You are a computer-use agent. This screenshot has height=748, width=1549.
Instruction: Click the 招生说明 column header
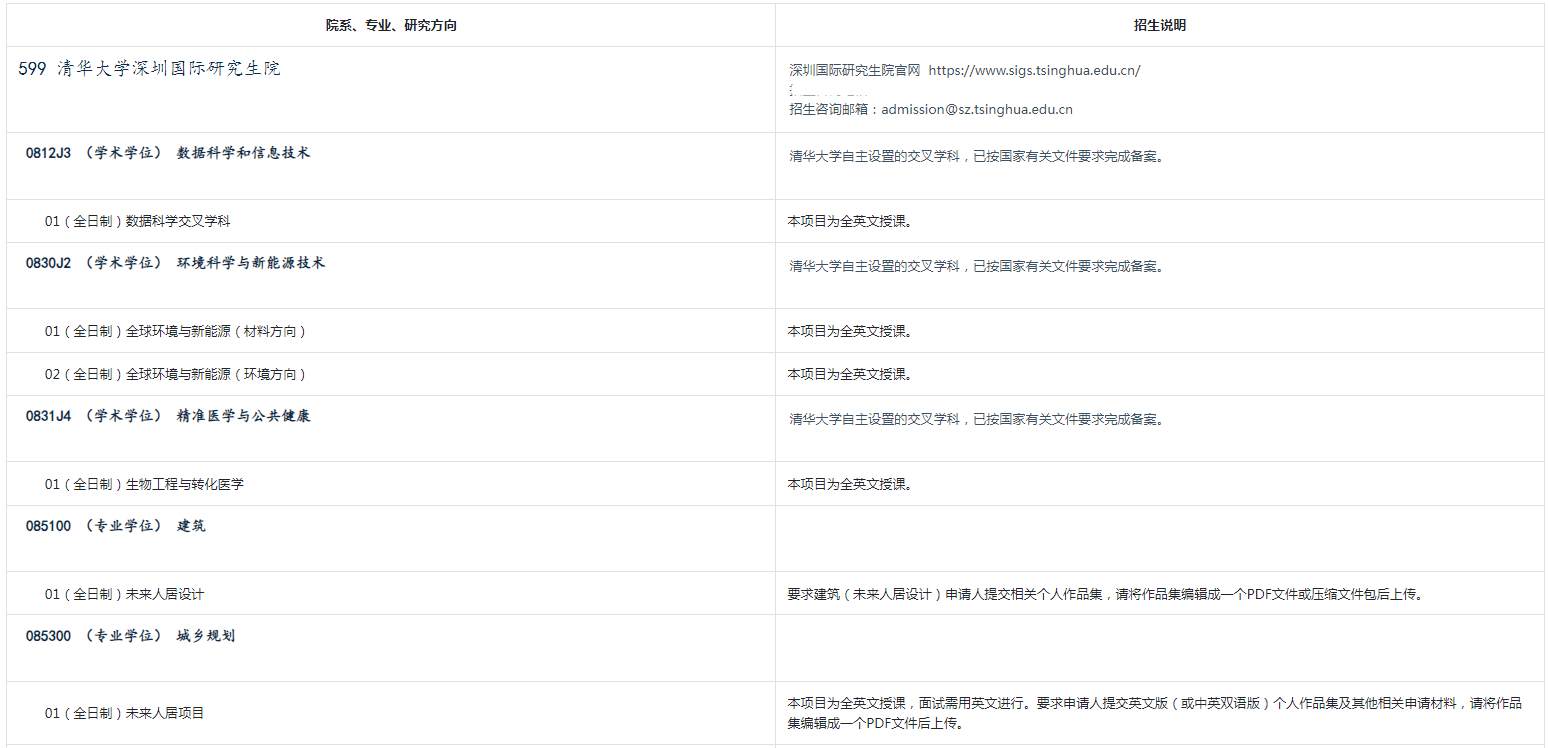pos(1159,26)
